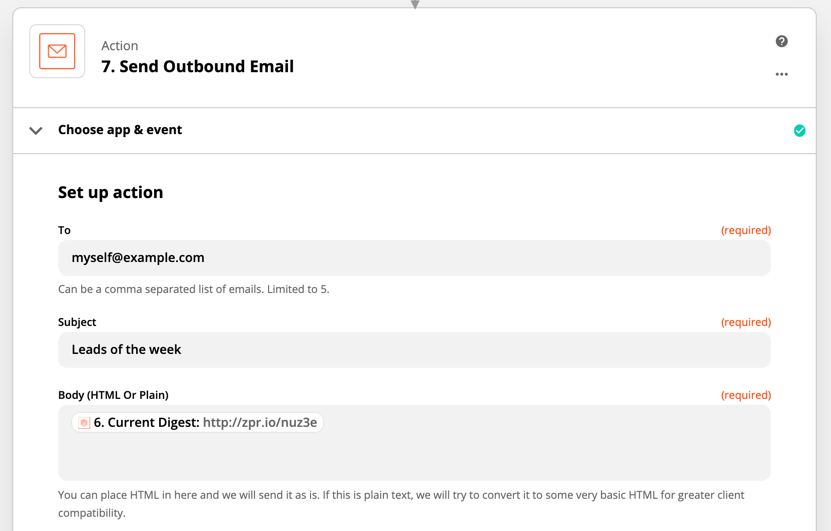Click the step title 7. Send Outbound Email
The image size is (831, 531).
(197, 66)
